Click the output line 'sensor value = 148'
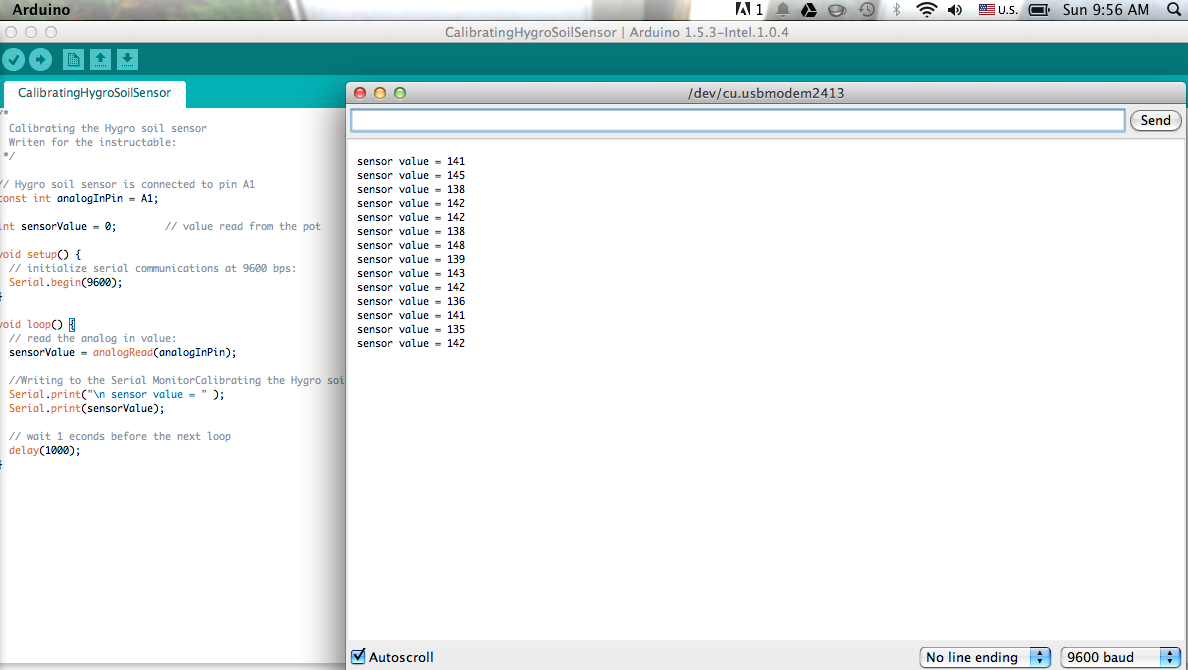Viewport: 1188px width, 670px height. click(411, 246)
